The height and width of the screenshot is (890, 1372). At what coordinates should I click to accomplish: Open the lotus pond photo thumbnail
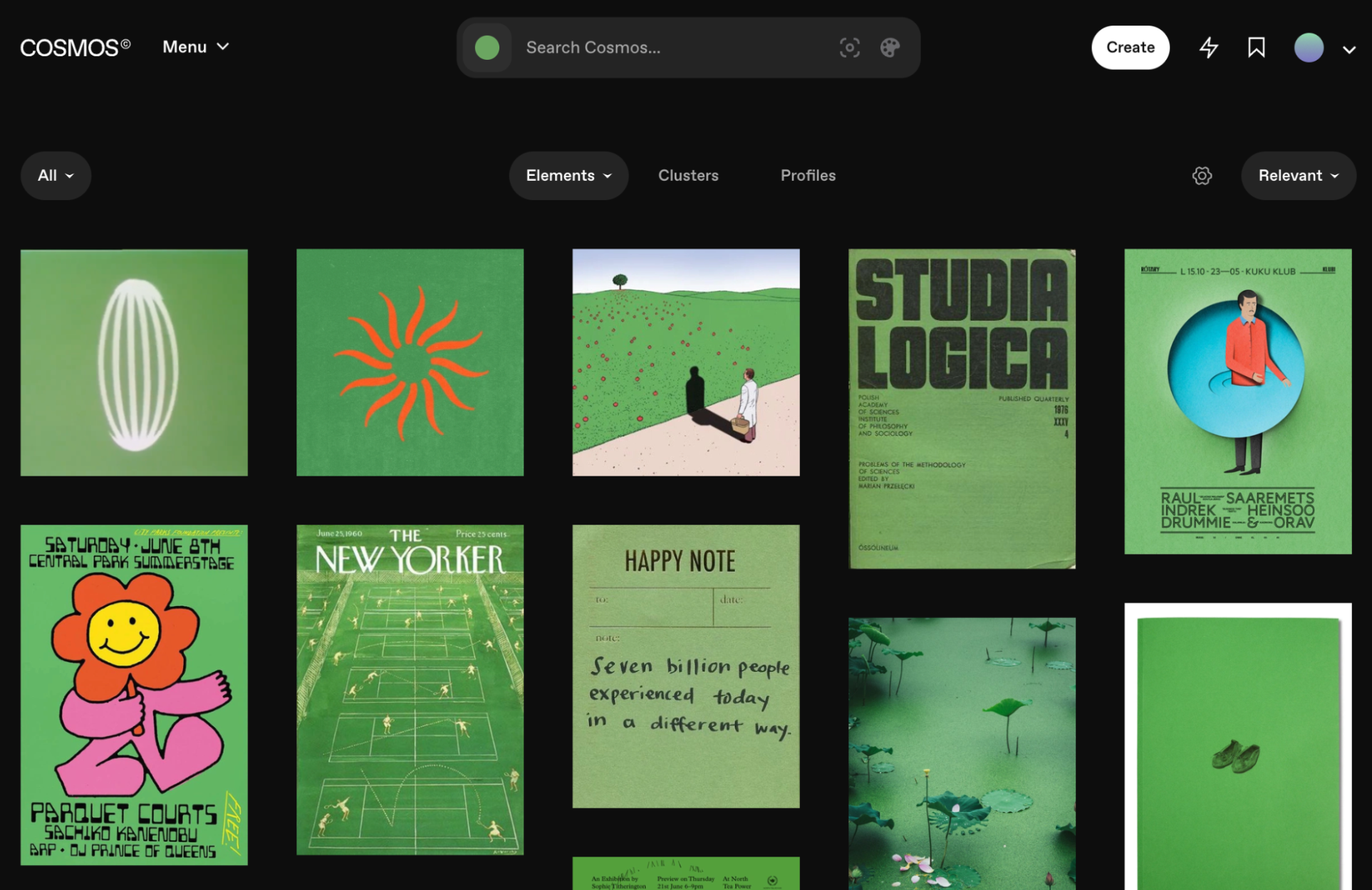click(x=962, y=753)
